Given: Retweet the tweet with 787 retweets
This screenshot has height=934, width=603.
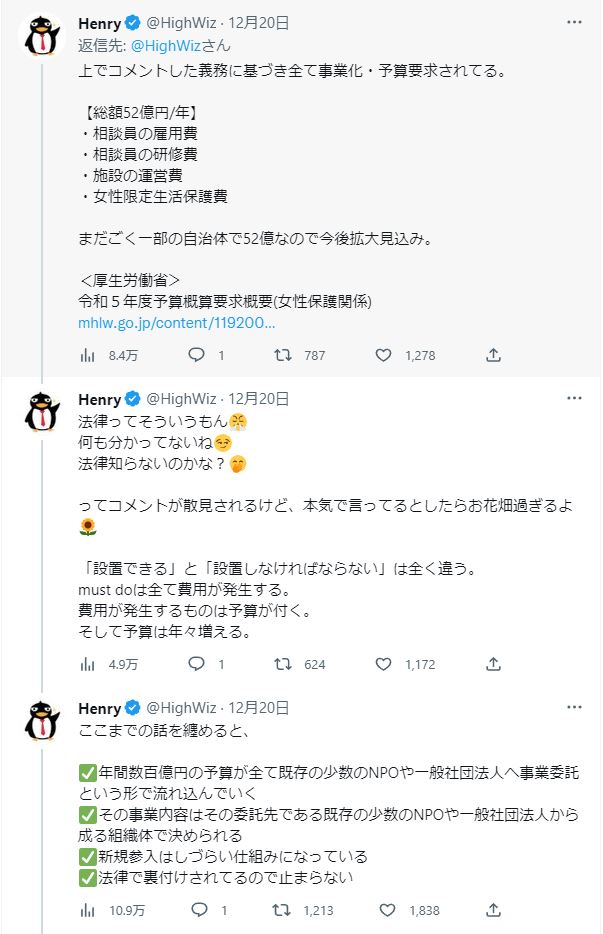Looking at the screenshot, I should (x=284, y=354).
